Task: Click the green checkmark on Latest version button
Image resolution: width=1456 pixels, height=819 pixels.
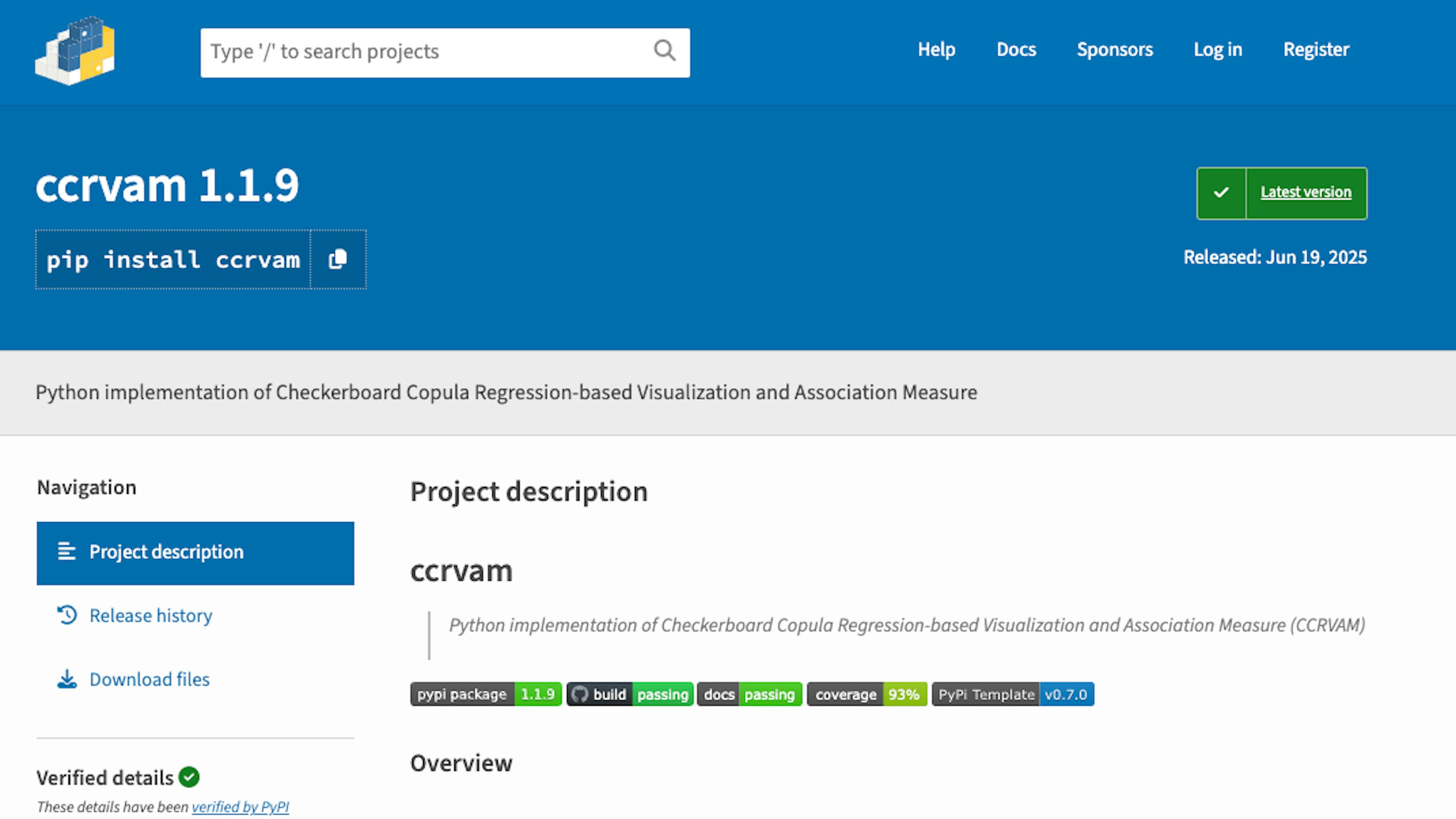Action: [x=1221, y=193]
